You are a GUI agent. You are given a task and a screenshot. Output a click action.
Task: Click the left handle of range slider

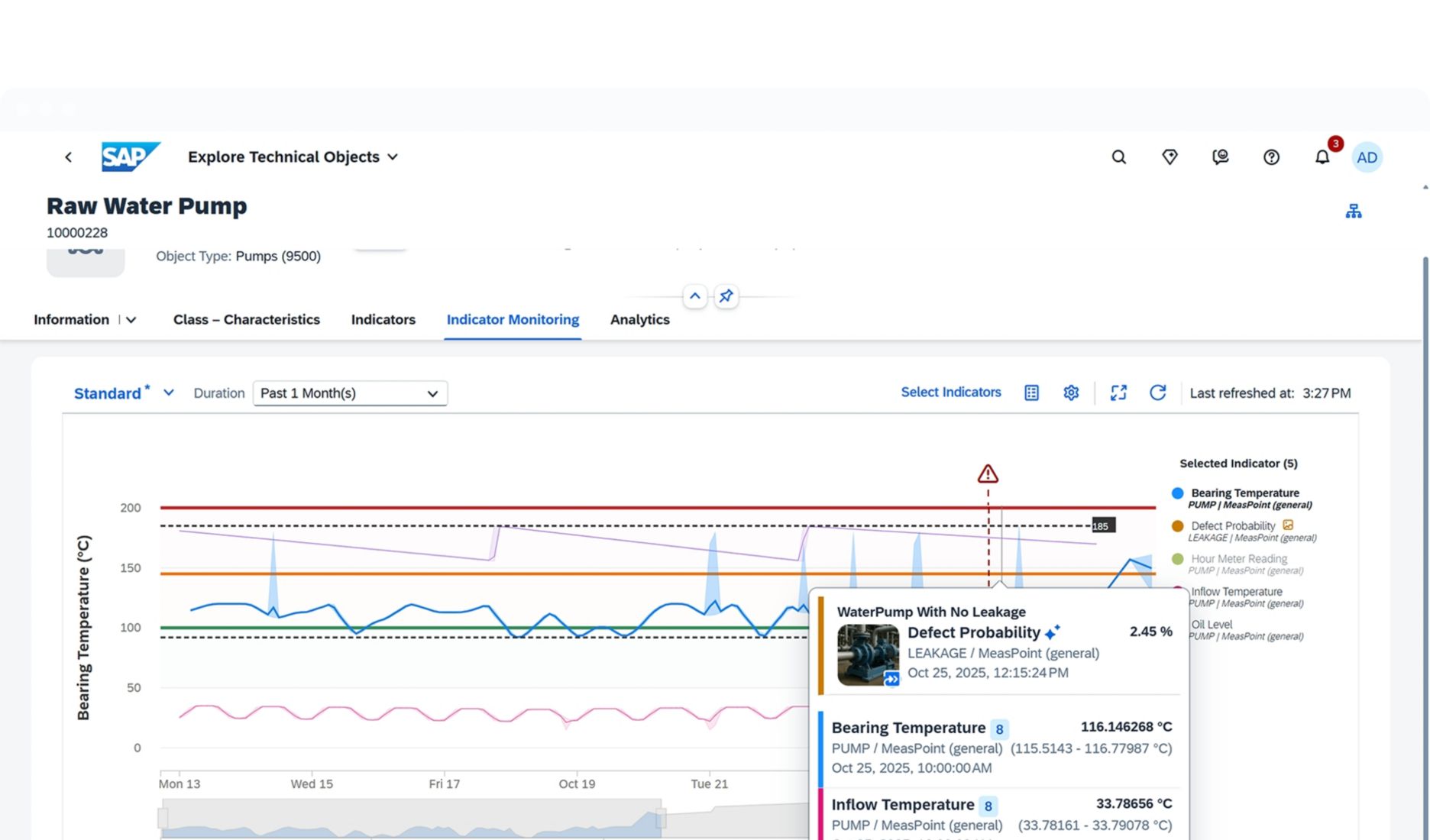[163, 819]
